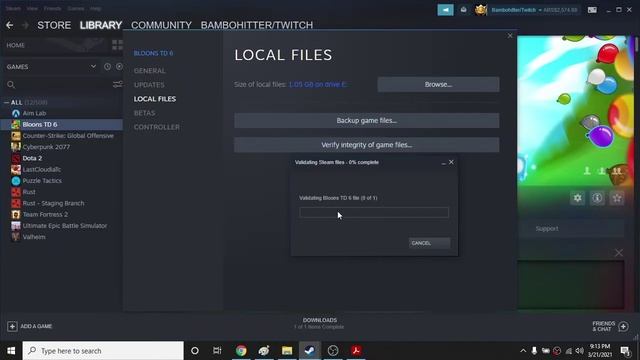The image size is (640, 360).
Task: Close the properties window
Action: point(510,36)
